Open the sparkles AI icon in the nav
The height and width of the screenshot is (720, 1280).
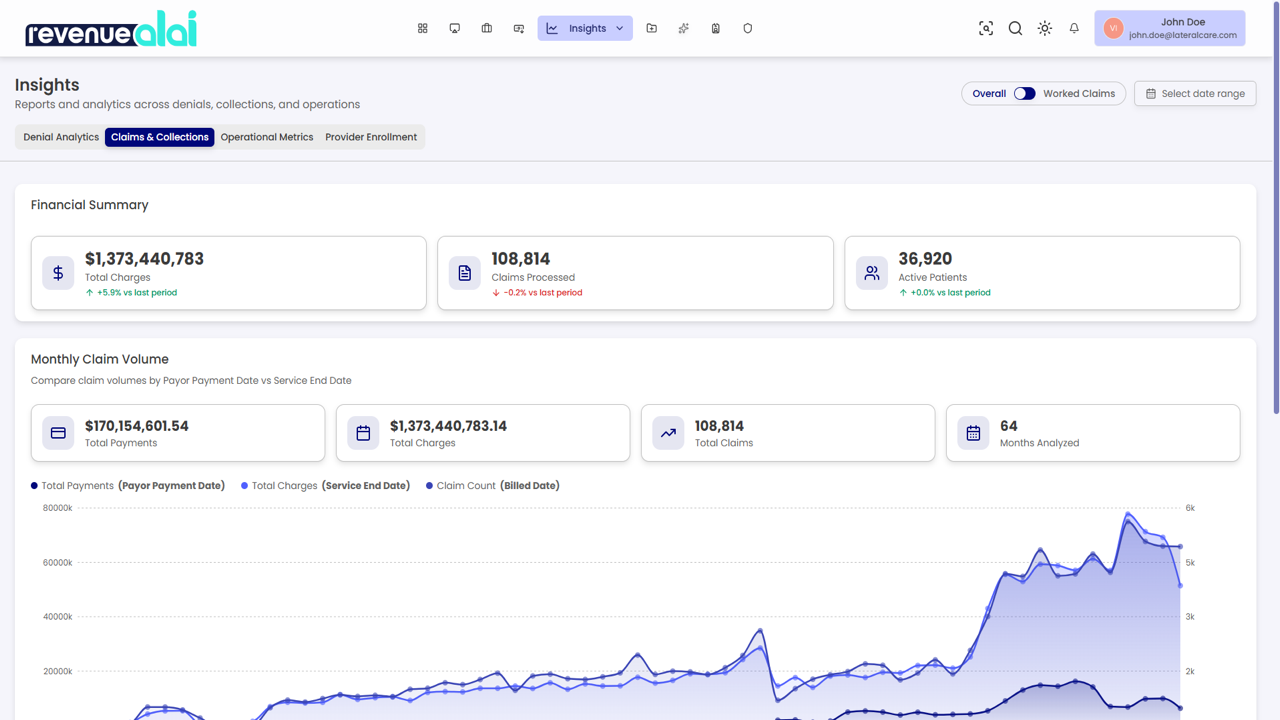[683, 28]
